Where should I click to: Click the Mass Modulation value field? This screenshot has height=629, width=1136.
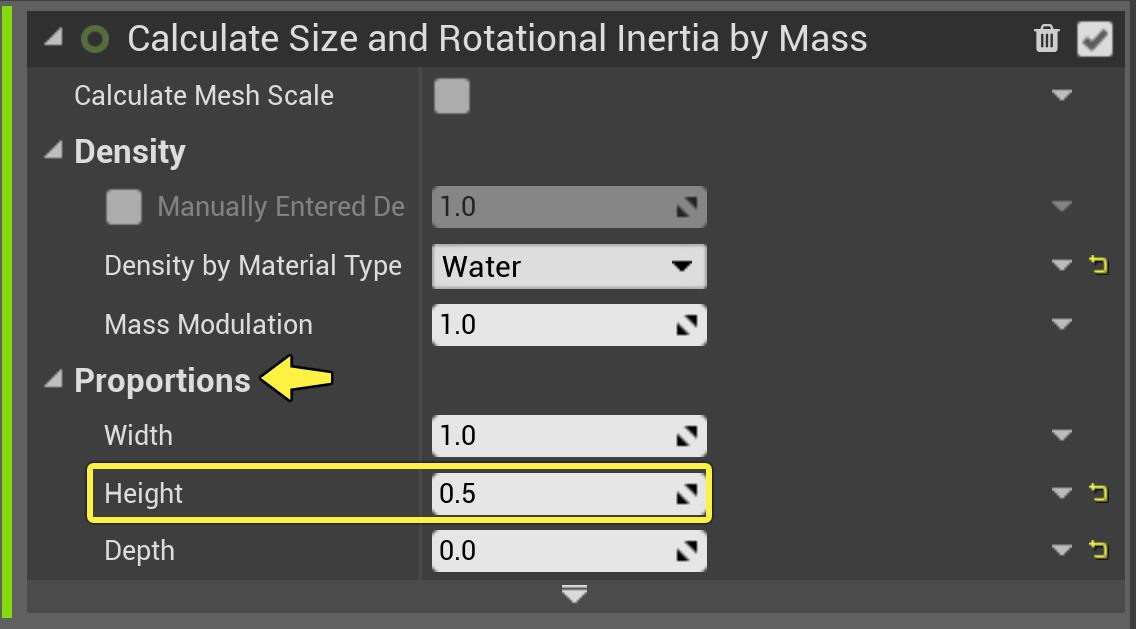coord(550,325)
